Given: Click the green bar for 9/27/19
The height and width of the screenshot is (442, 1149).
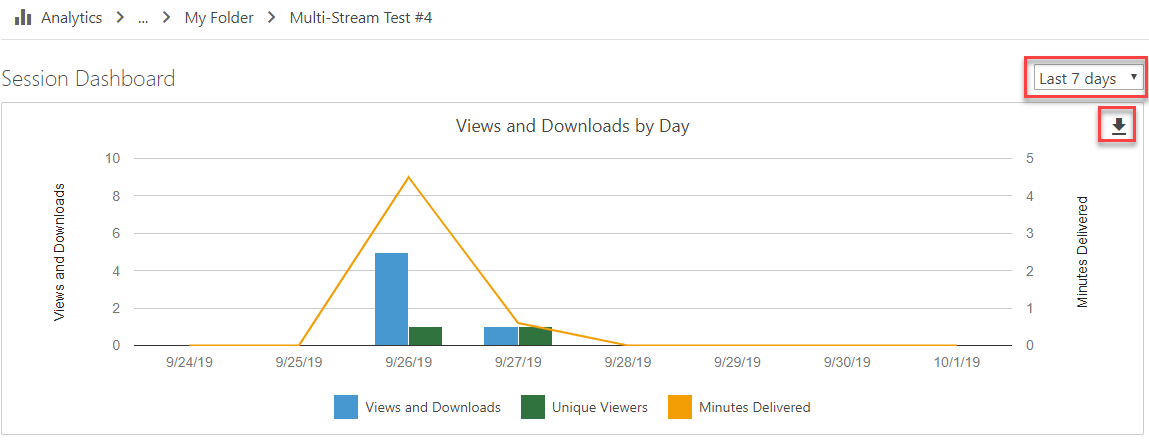Looking at the screenshot, I should point(535,336).
